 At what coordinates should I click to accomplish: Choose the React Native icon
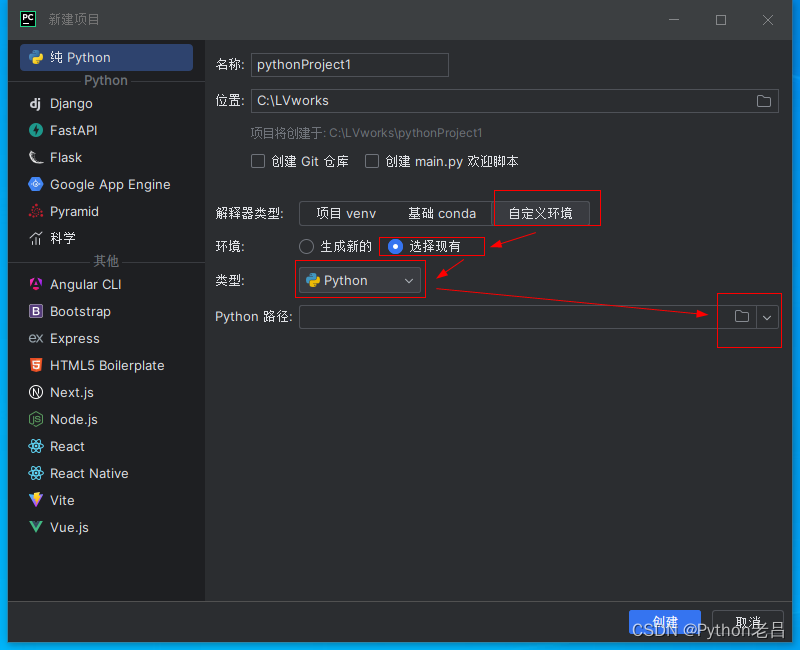click(36, 473)
